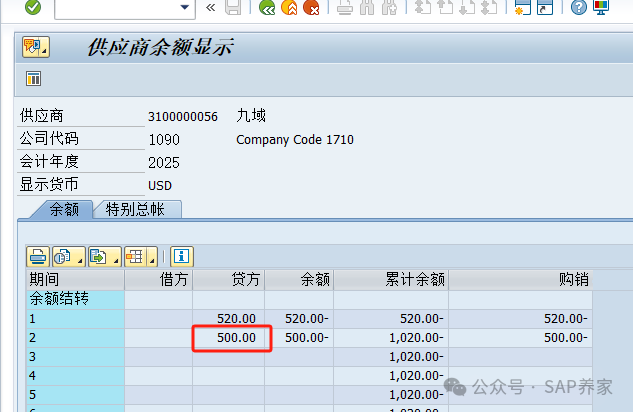The height and width of the screenshot is (412, 633).
Task: Click the Select Layout grid icon
Action: point(135,257)
